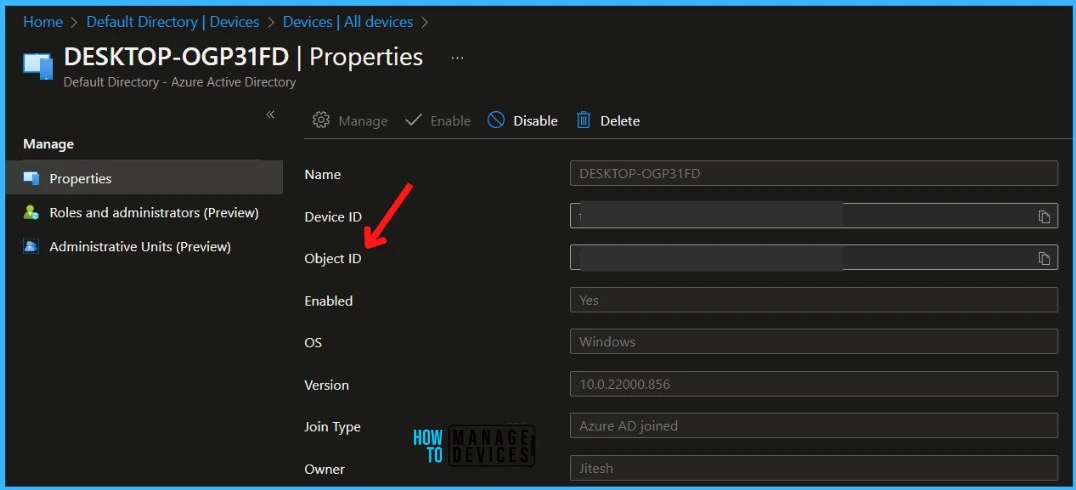Select Properties in the Manage menu
This screenshot has width=1076, height=490.
click(144, 178)
